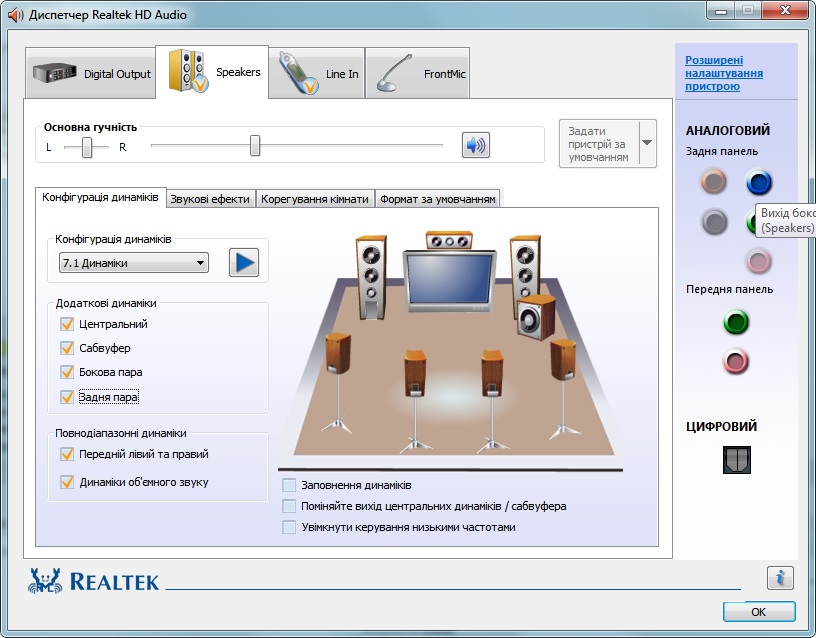The width and height of the screenshot is (816, 638).
Task: Click the subwoofer in the room diagram
Action: pos(536,317)
